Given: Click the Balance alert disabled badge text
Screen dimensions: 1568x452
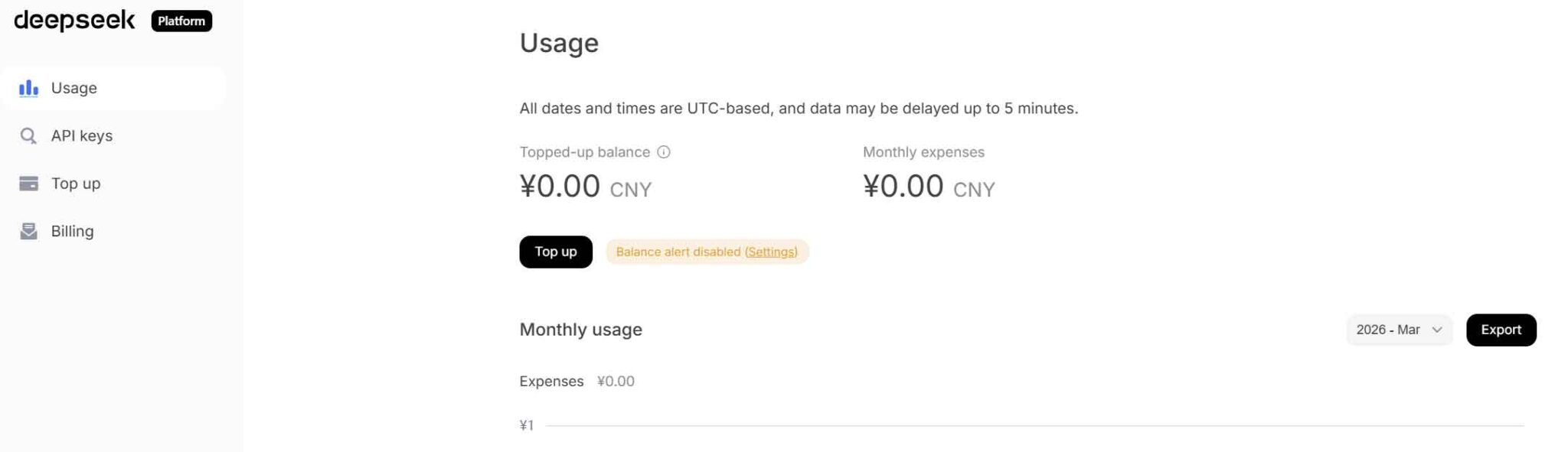Looking at the screenshot, I should (x=678, y=252).
